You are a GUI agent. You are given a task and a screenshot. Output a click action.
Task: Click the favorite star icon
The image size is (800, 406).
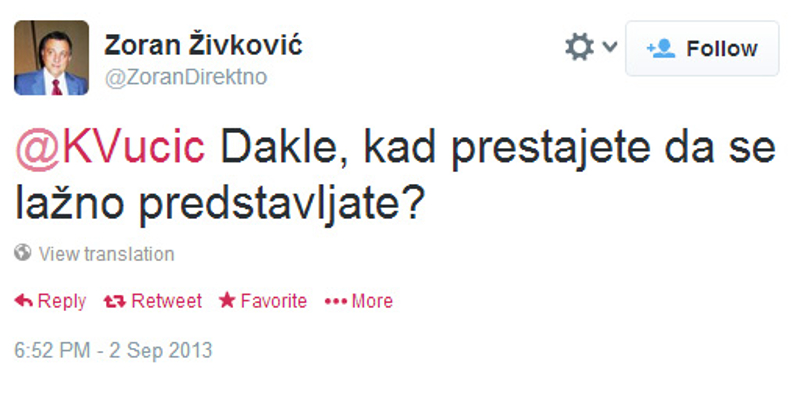pyautogui.click(x=227, y=300)
